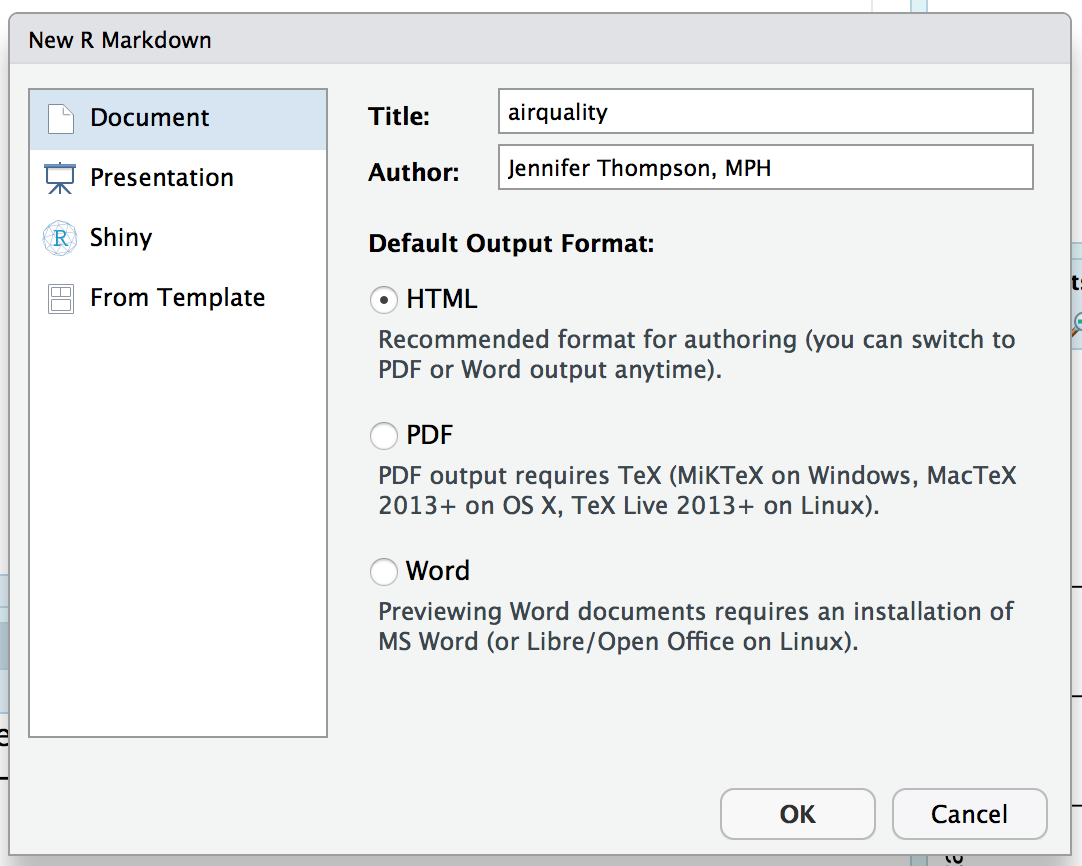
Task: Click the From Template layout icon
Action: point(61,299)
